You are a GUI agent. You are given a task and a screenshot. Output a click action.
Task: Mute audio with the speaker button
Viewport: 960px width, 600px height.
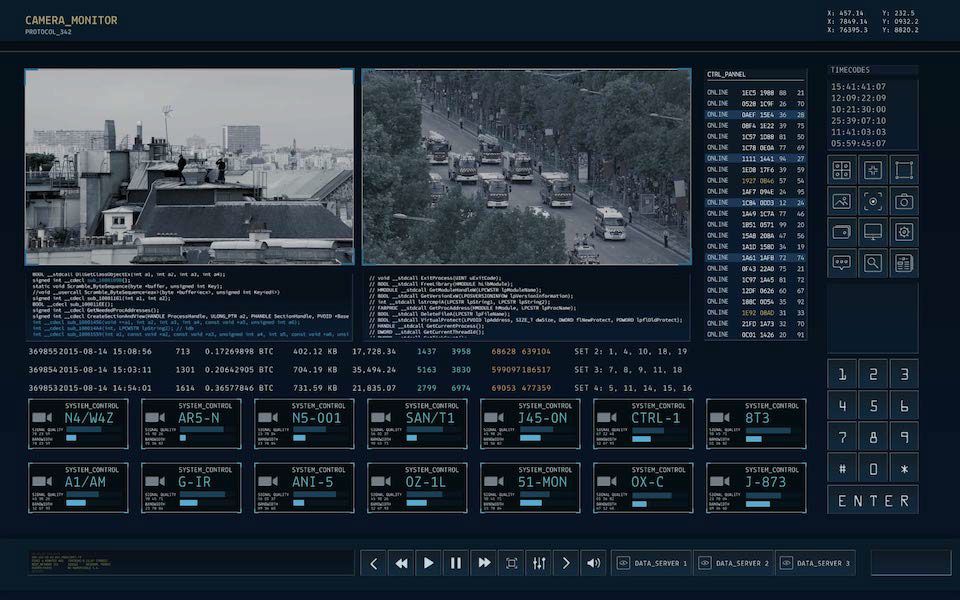coord(594,563)
